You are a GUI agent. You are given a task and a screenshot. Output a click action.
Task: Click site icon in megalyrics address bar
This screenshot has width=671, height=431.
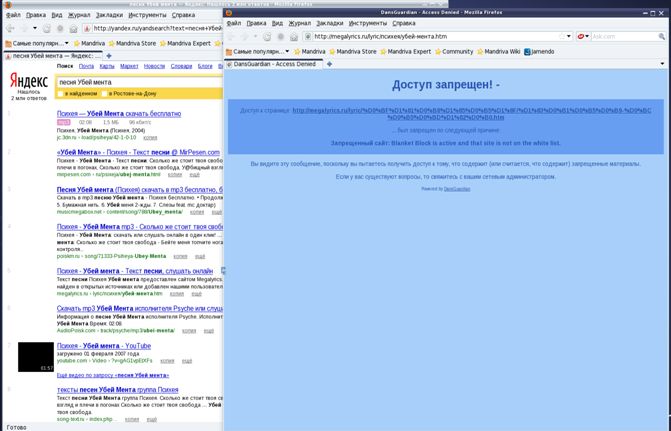point(308,37)
